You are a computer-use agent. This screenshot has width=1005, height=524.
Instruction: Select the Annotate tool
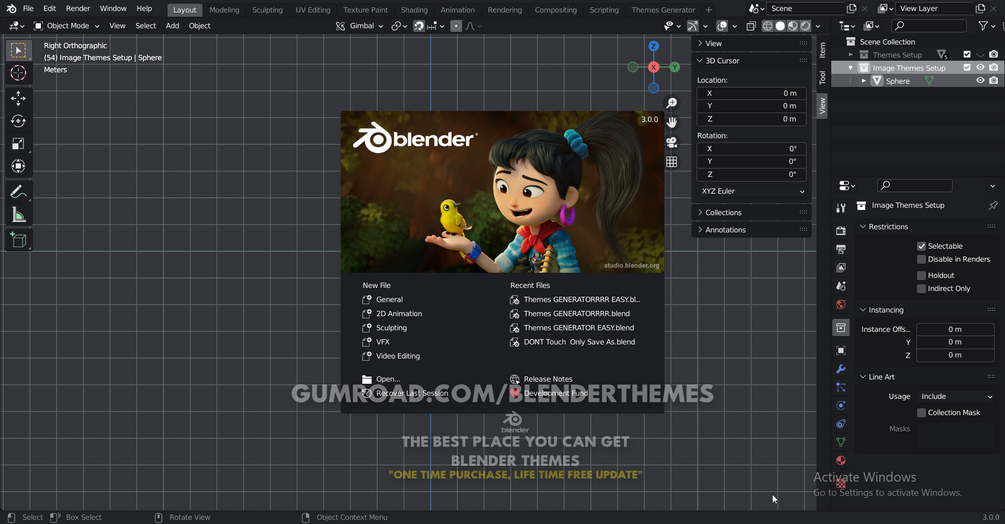coord(18,192)
